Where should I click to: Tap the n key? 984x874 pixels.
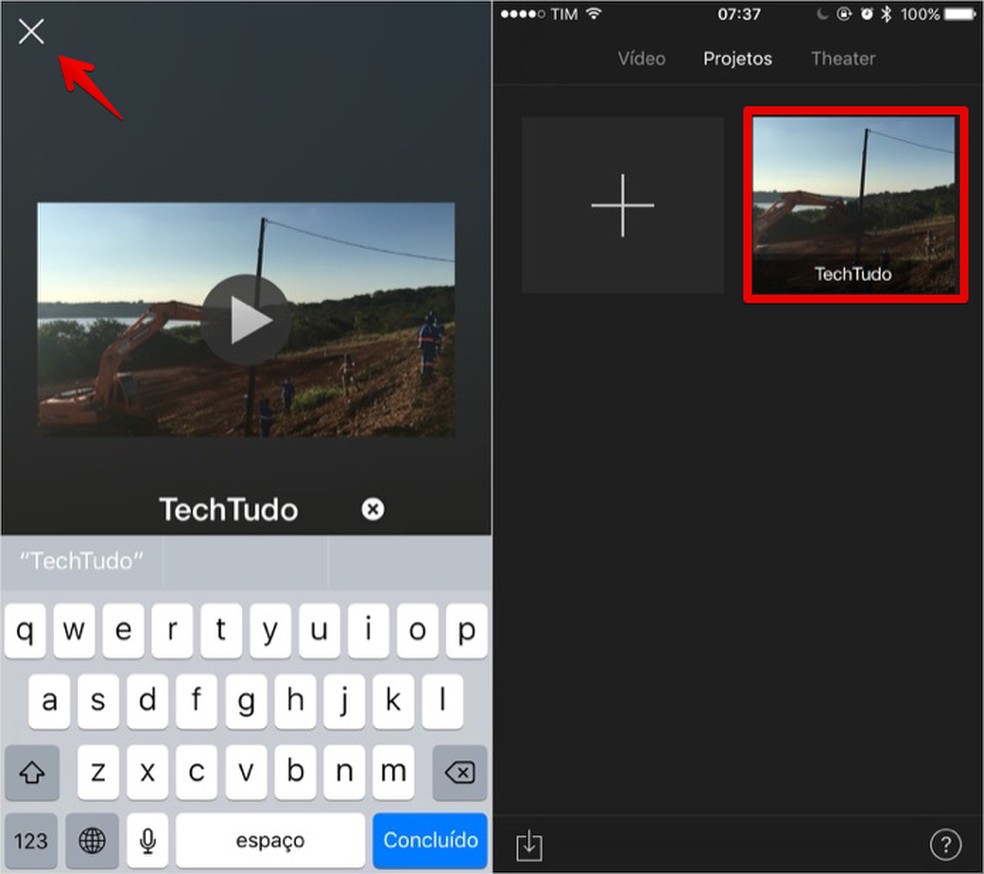344,772
